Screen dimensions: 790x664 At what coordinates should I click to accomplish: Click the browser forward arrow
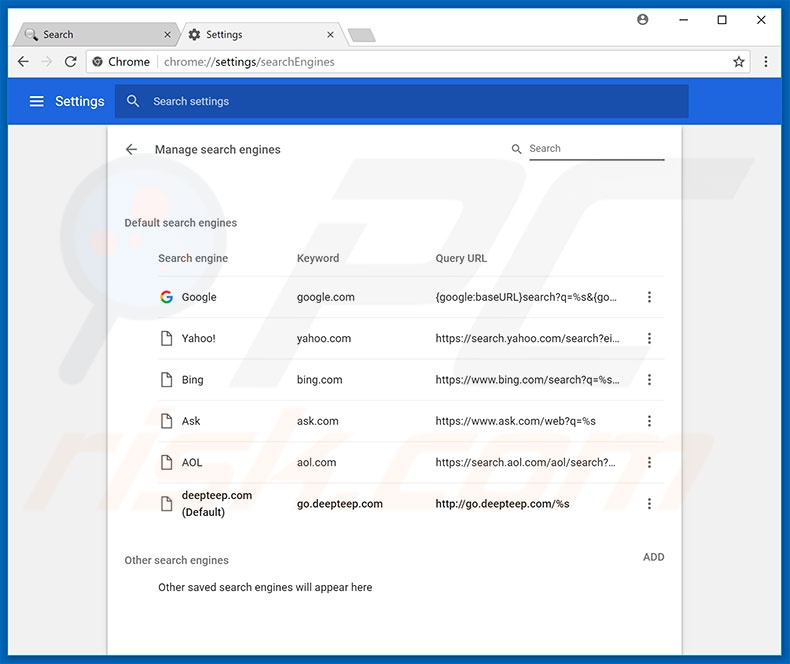(x=47, y=61)
